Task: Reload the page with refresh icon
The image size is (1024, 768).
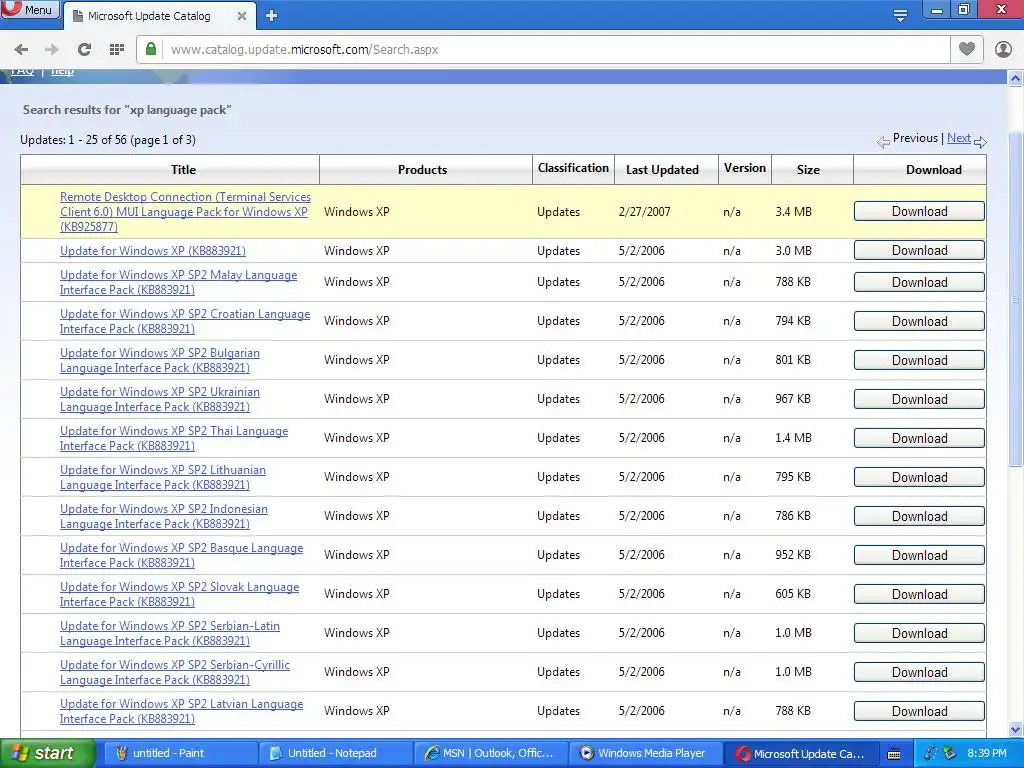Action: point(84,50)
